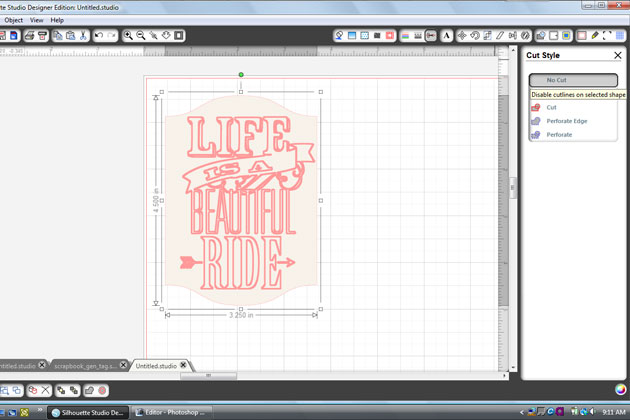Image resolution: width=630 pixels, height=420 pixels.
Task: Close the Cut Style panel
Action: coord(617,56)
